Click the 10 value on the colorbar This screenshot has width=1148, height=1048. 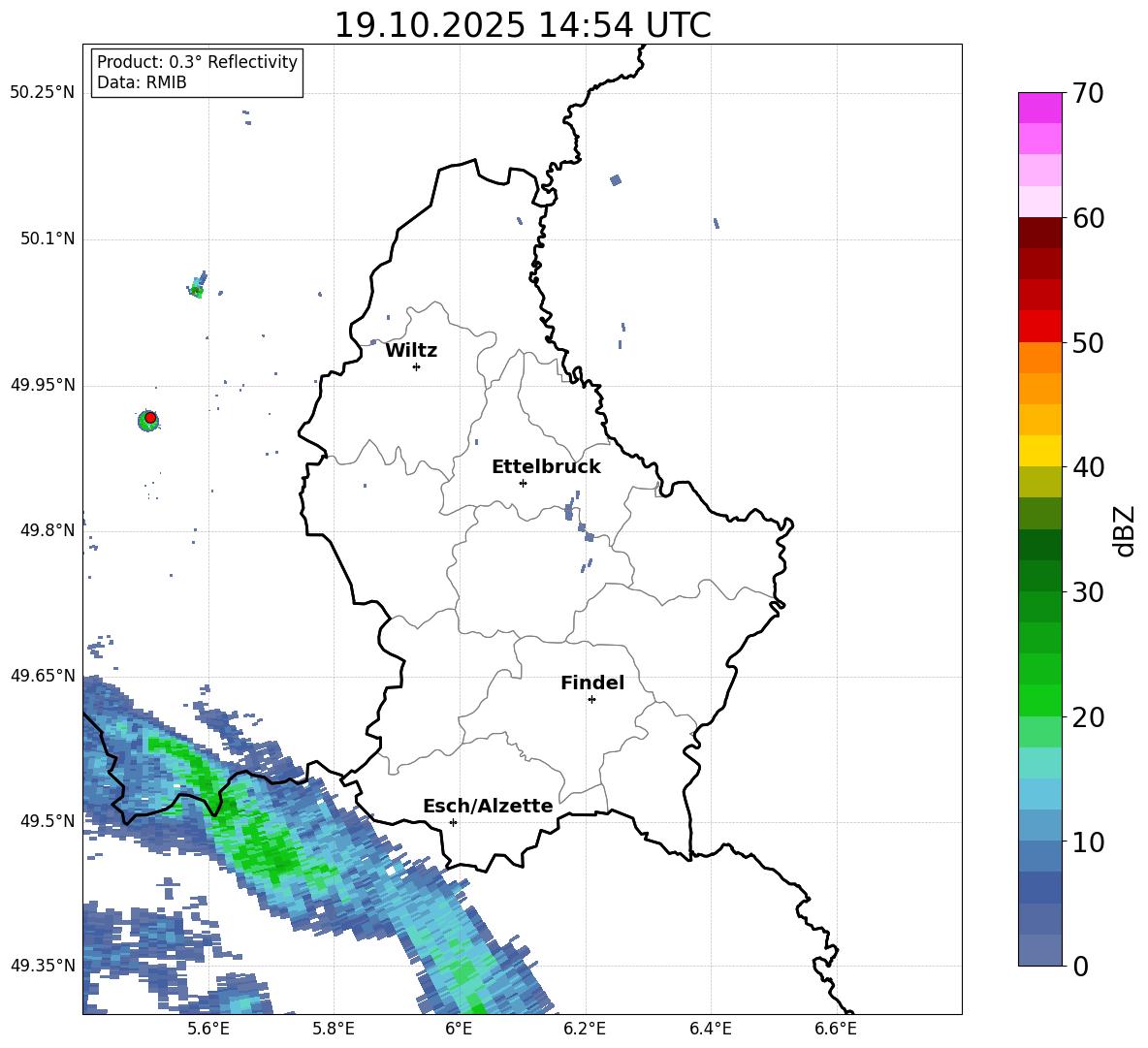pyautogui.click(x=1088, y=842)
